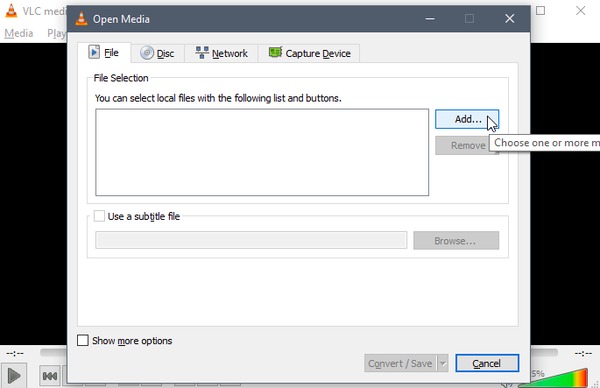Viewport: 600px width, 388px height.
Task: Open the Network tab
Action: [222, 53]
